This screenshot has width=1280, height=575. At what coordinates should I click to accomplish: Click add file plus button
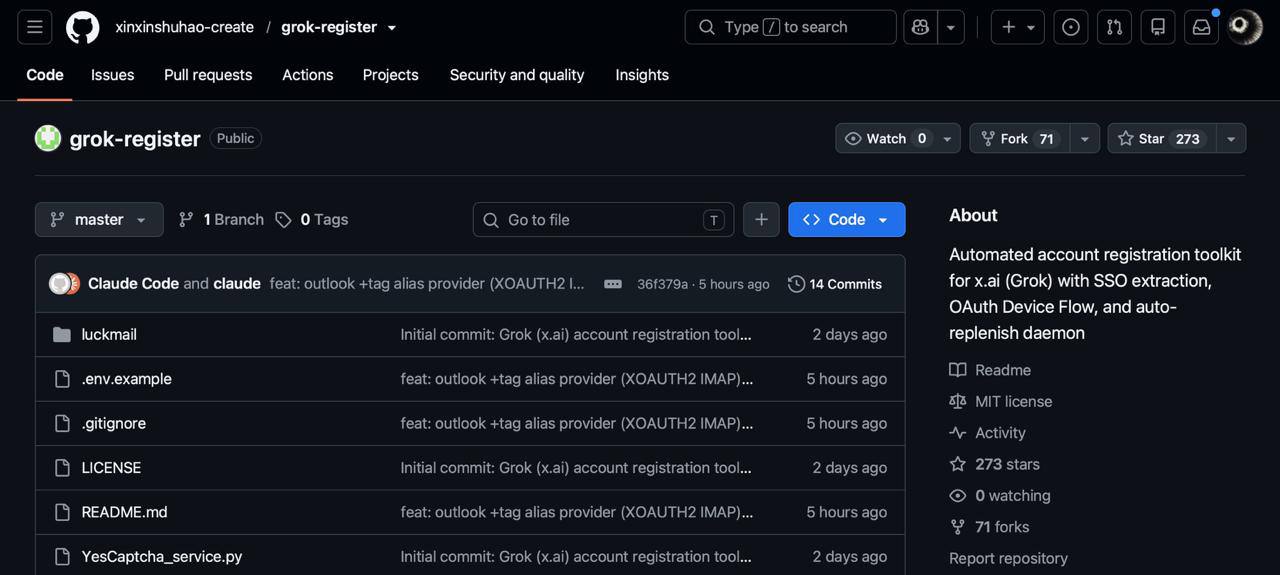[761, 219]
